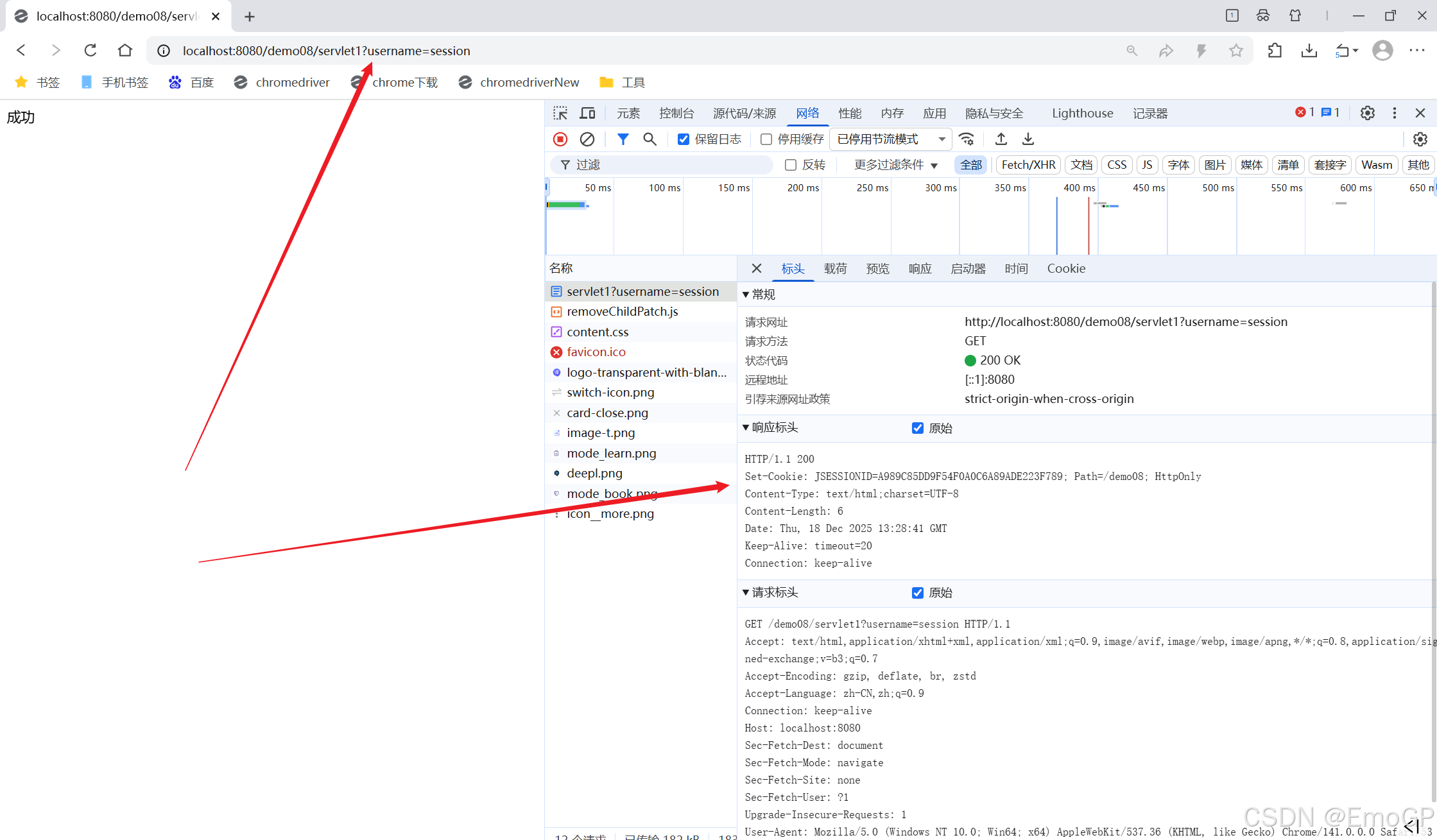Toggle 原始 checkbox for 响应标头
This screenshot has height=840, width=1437.
918,428
